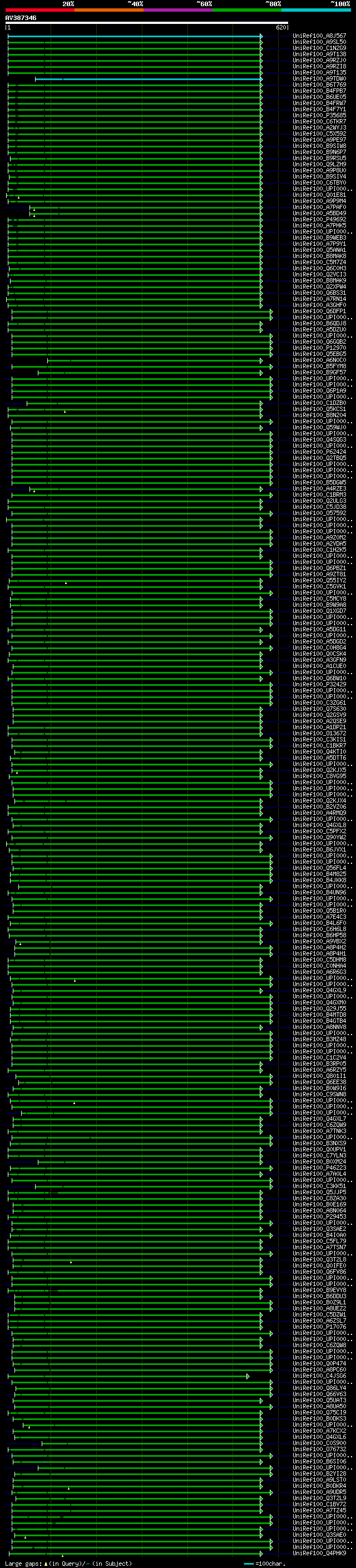The width and height of the screenshot is (356, 1568).
Task: Select the UniRef100_P49692 hit label
Action: [319, 220]
